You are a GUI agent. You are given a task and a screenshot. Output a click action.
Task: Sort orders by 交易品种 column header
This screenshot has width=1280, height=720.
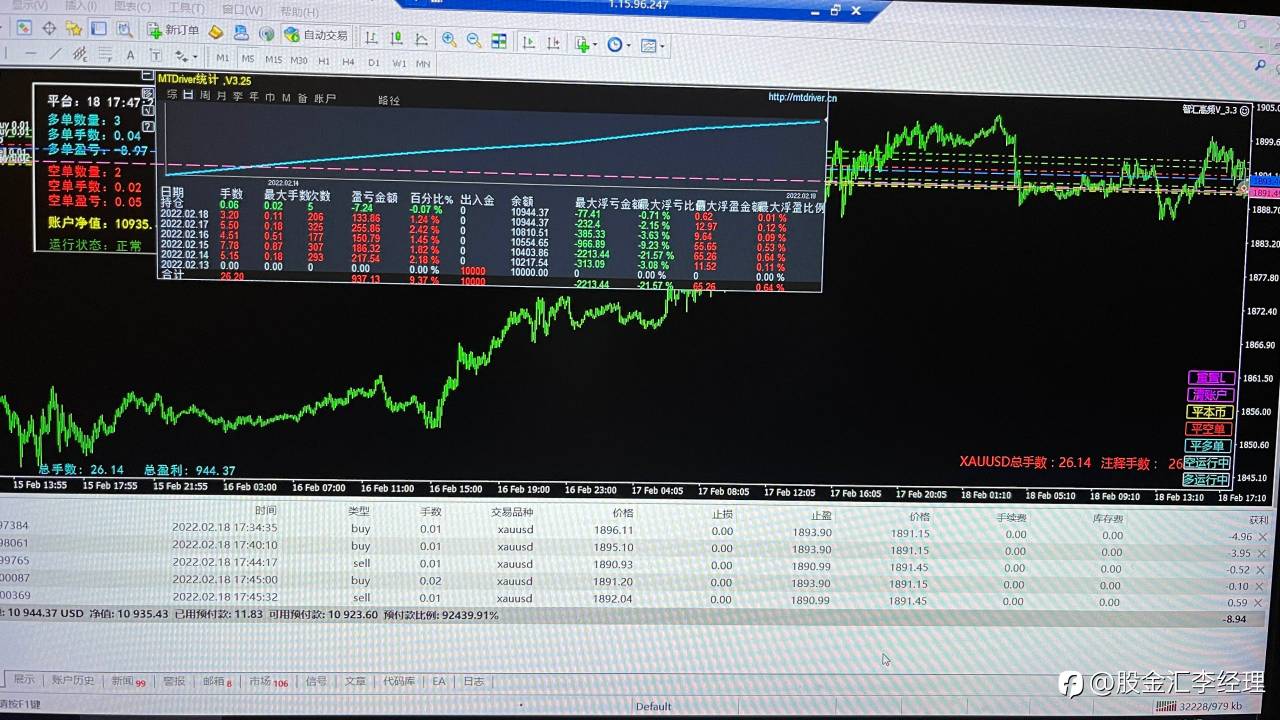click(x=512, y=513)
